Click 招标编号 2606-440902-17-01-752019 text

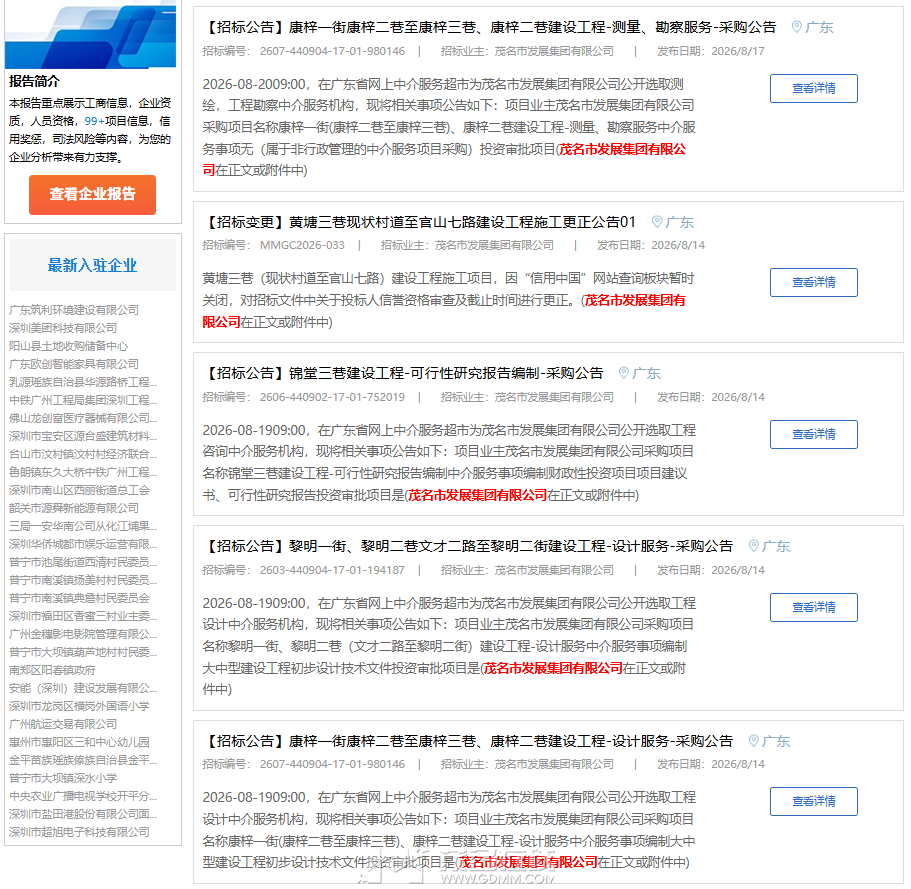pyautogui.click(x=303, y=397)
